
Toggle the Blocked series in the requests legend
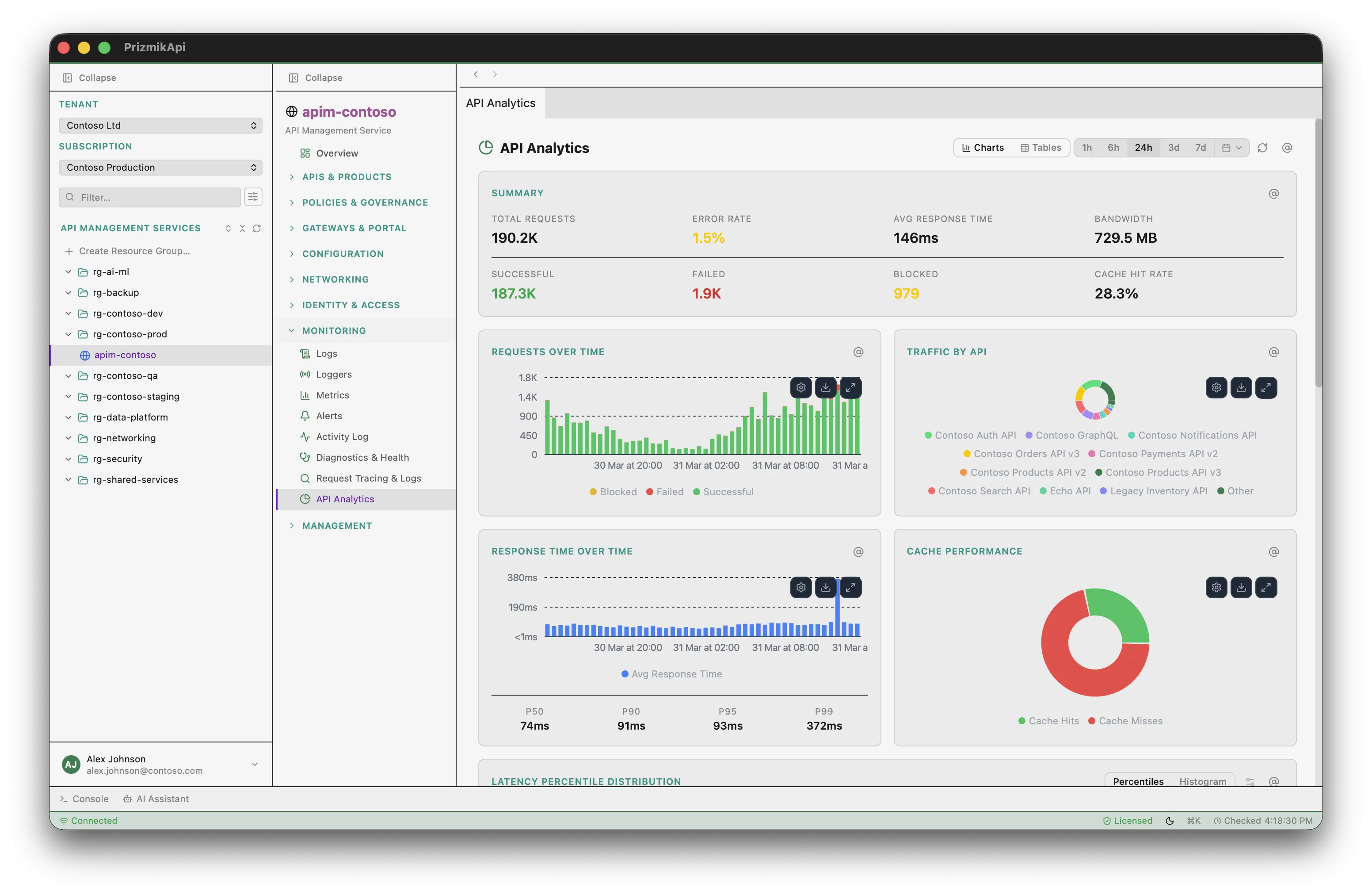613,491
